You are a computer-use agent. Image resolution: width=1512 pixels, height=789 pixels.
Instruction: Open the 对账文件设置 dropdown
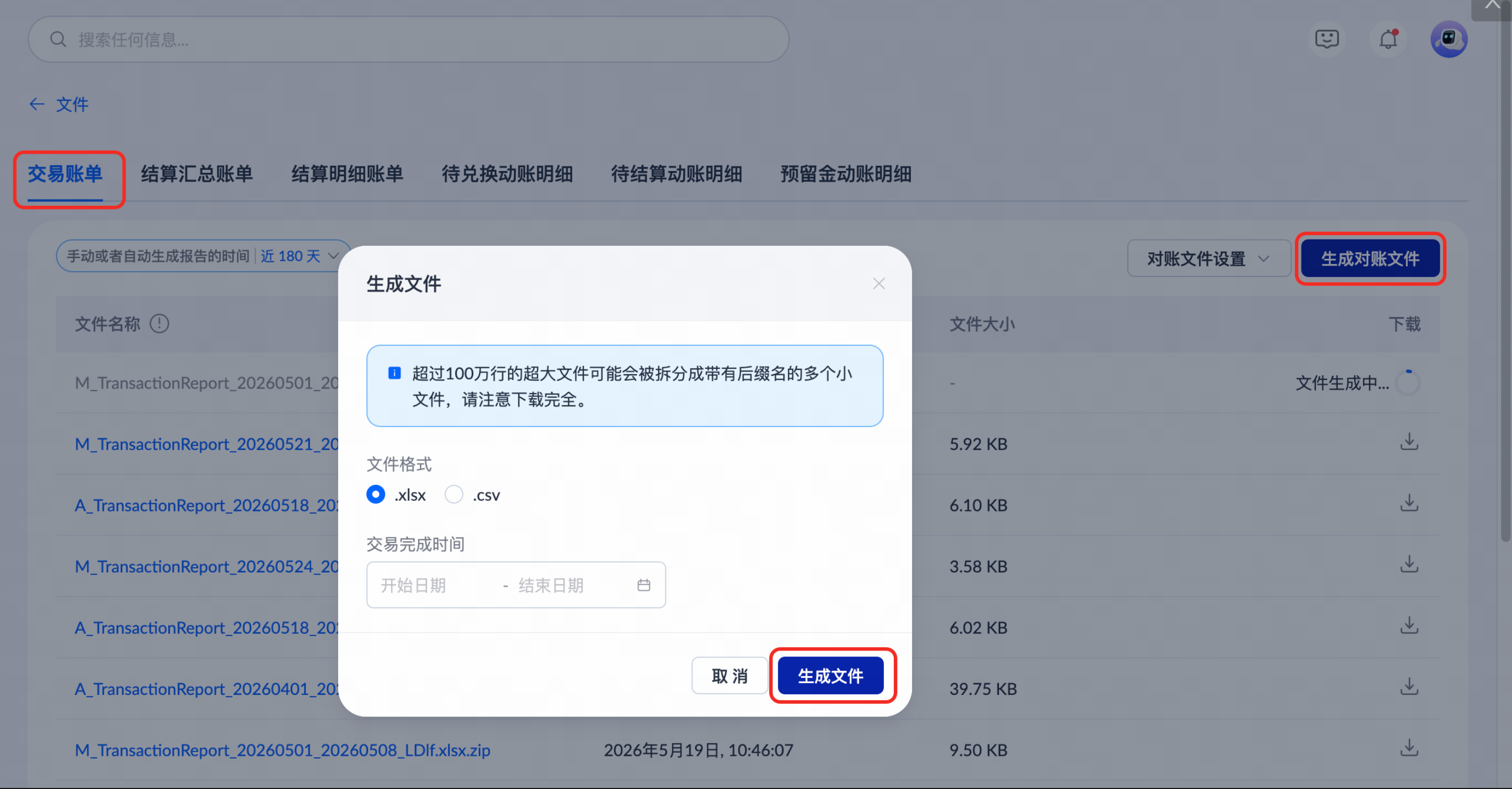1209,258
